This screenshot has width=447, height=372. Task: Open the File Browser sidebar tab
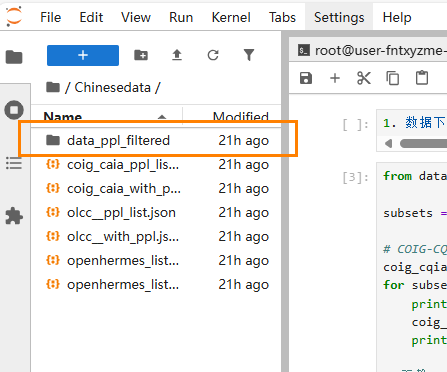[x=14, y=57]
